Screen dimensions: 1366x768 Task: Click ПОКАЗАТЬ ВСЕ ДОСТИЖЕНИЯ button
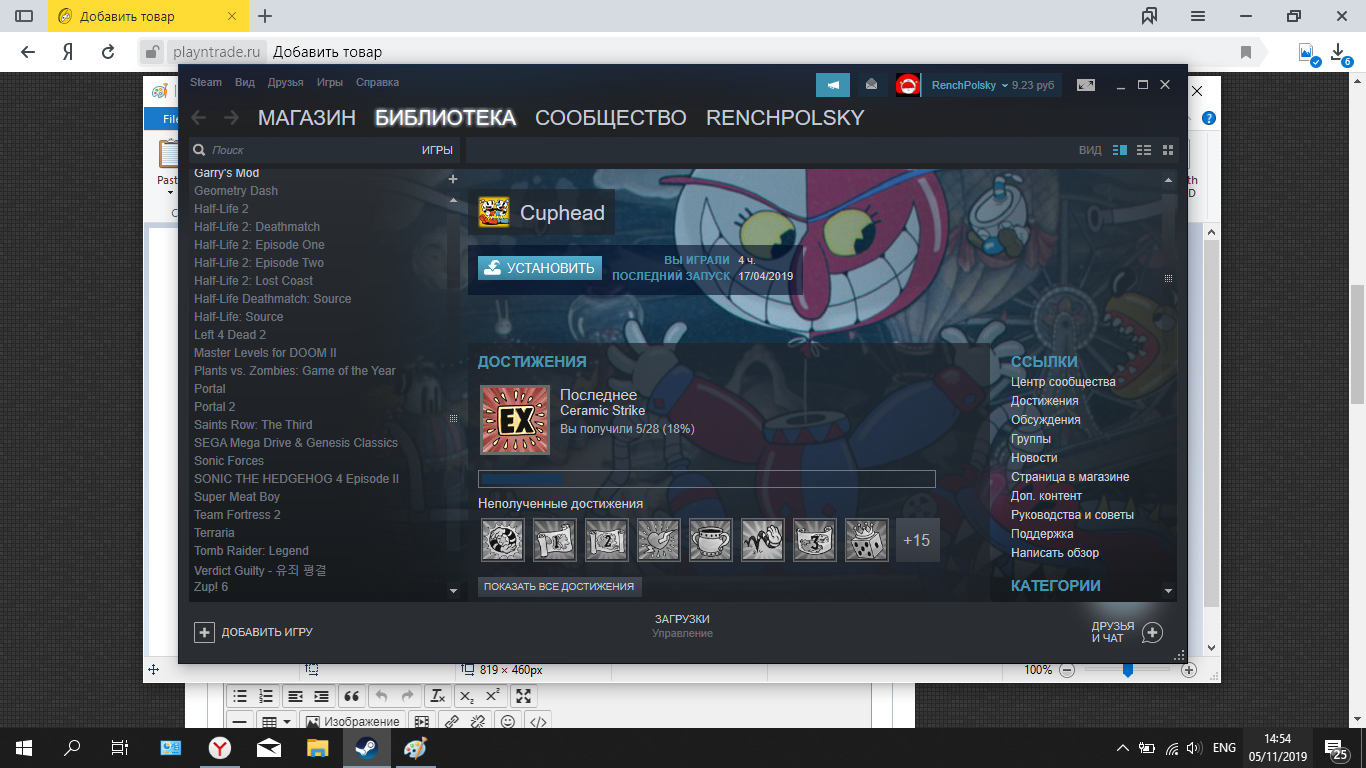coord(559,586)
